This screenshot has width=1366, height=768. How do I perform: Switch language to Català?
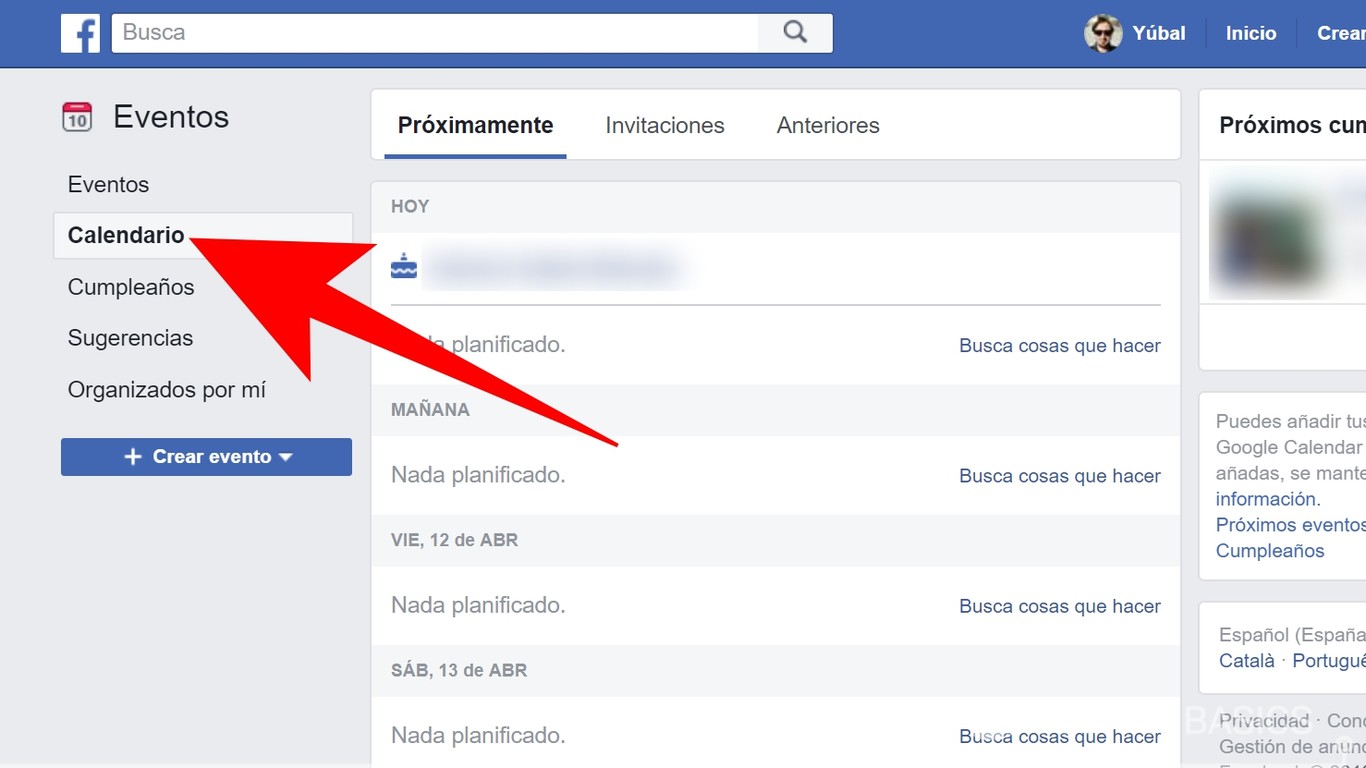click(x=1246, y=660)
